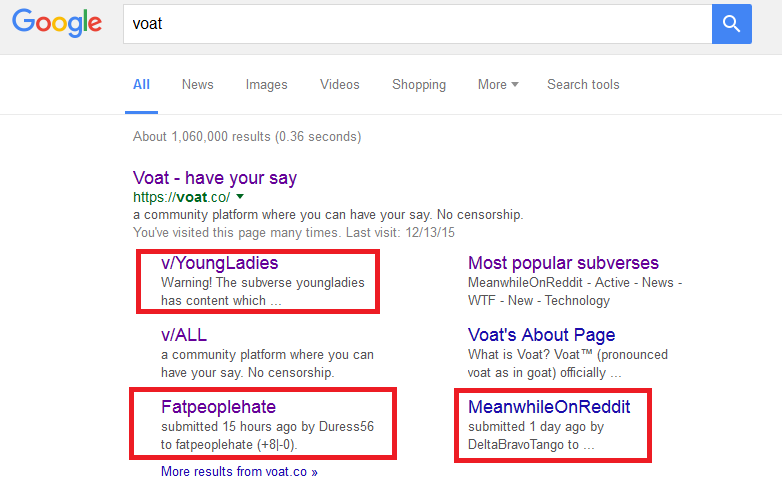
Task: Click the search box containing voat
Action: click(x=417, y=23)
